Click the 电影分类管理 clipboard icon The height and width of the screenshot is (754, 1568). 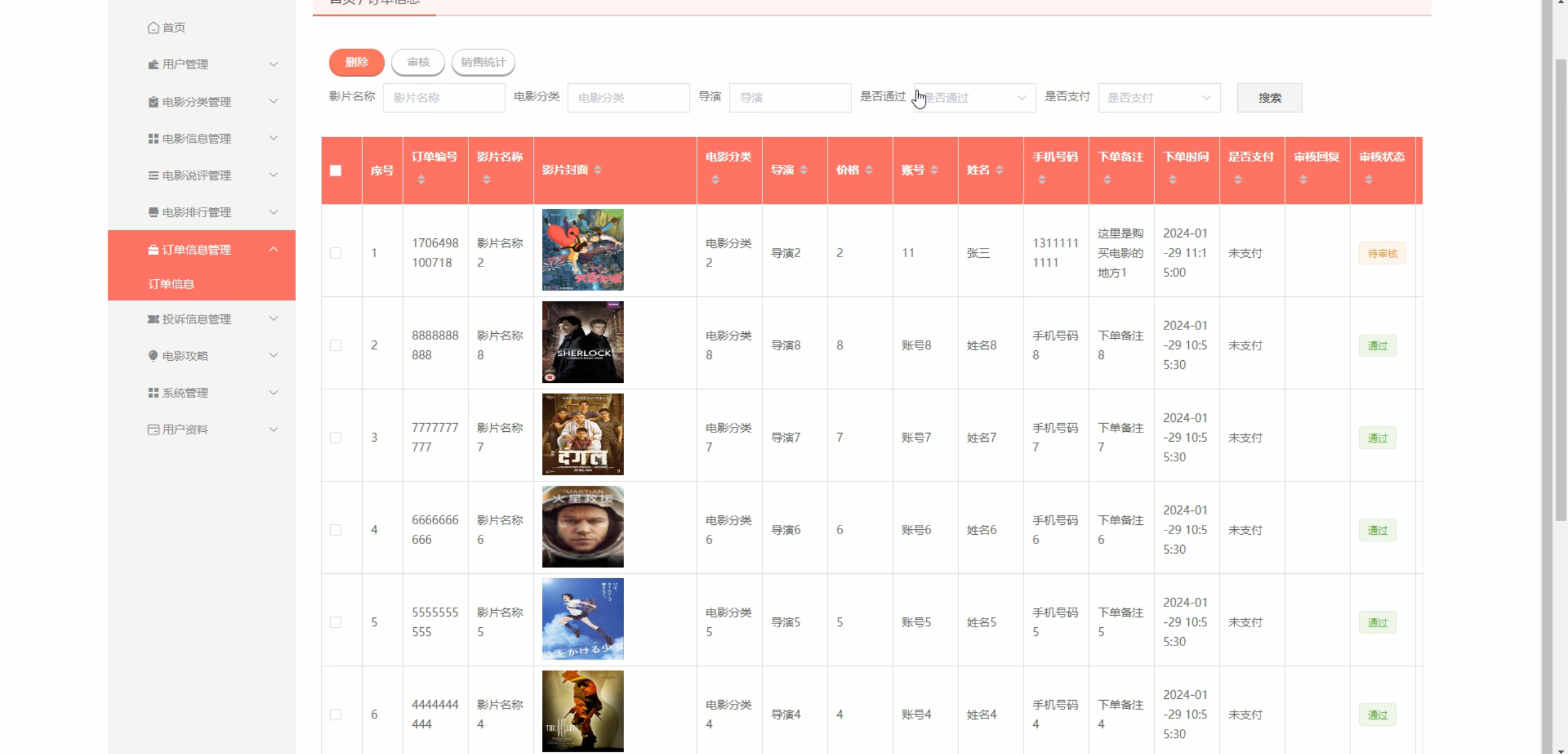pos(153,102)
